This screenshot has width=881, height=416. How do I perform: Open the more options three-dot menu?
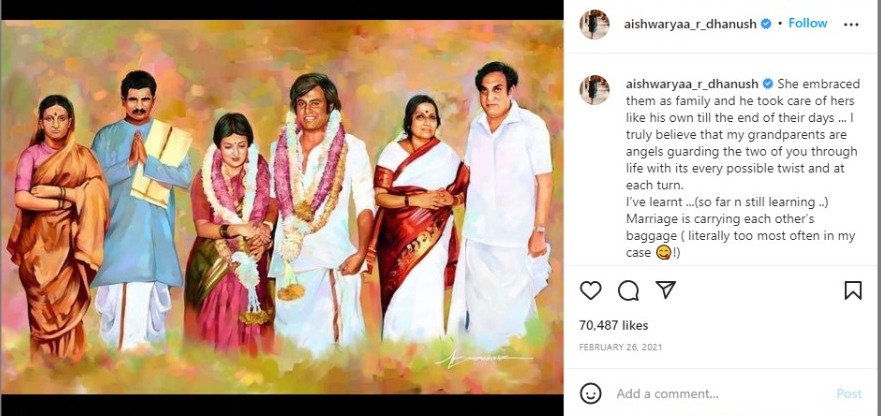click(x=850, y=24)
